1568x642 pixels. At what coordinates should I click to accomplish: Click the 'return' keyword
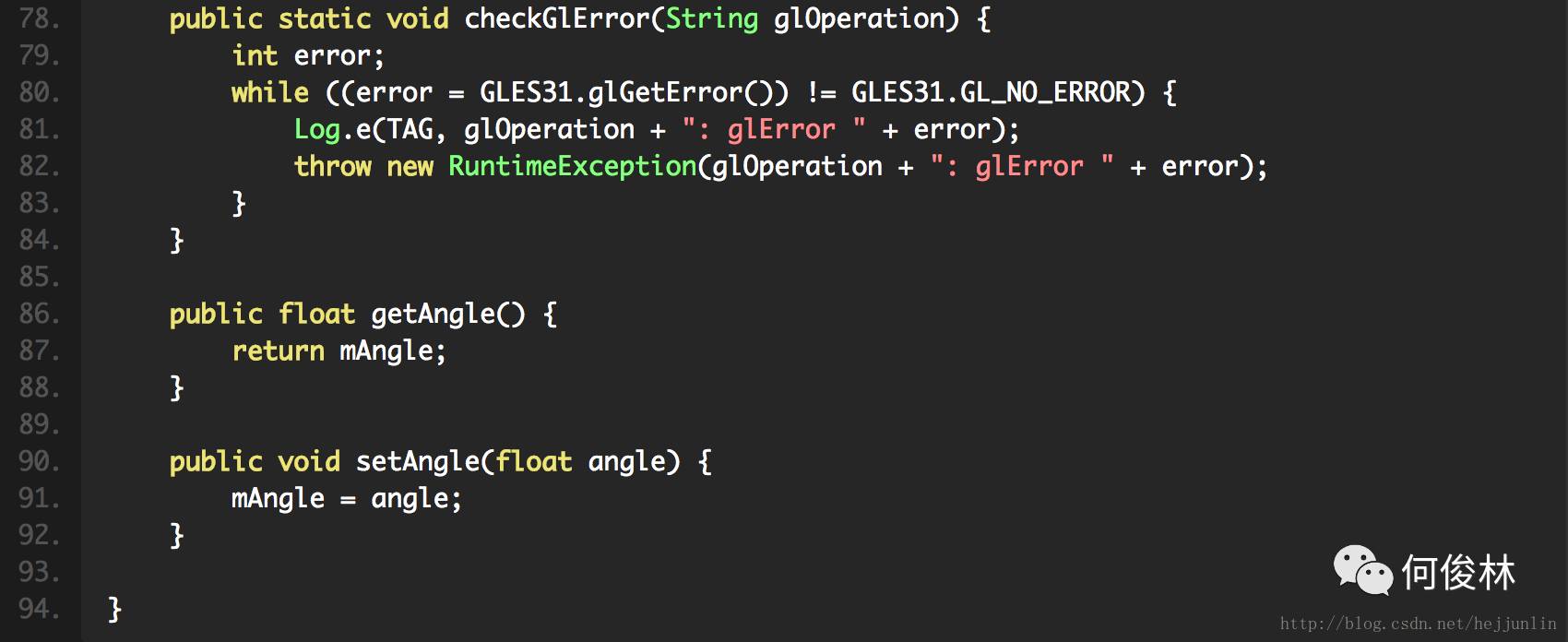pos(278,351)
